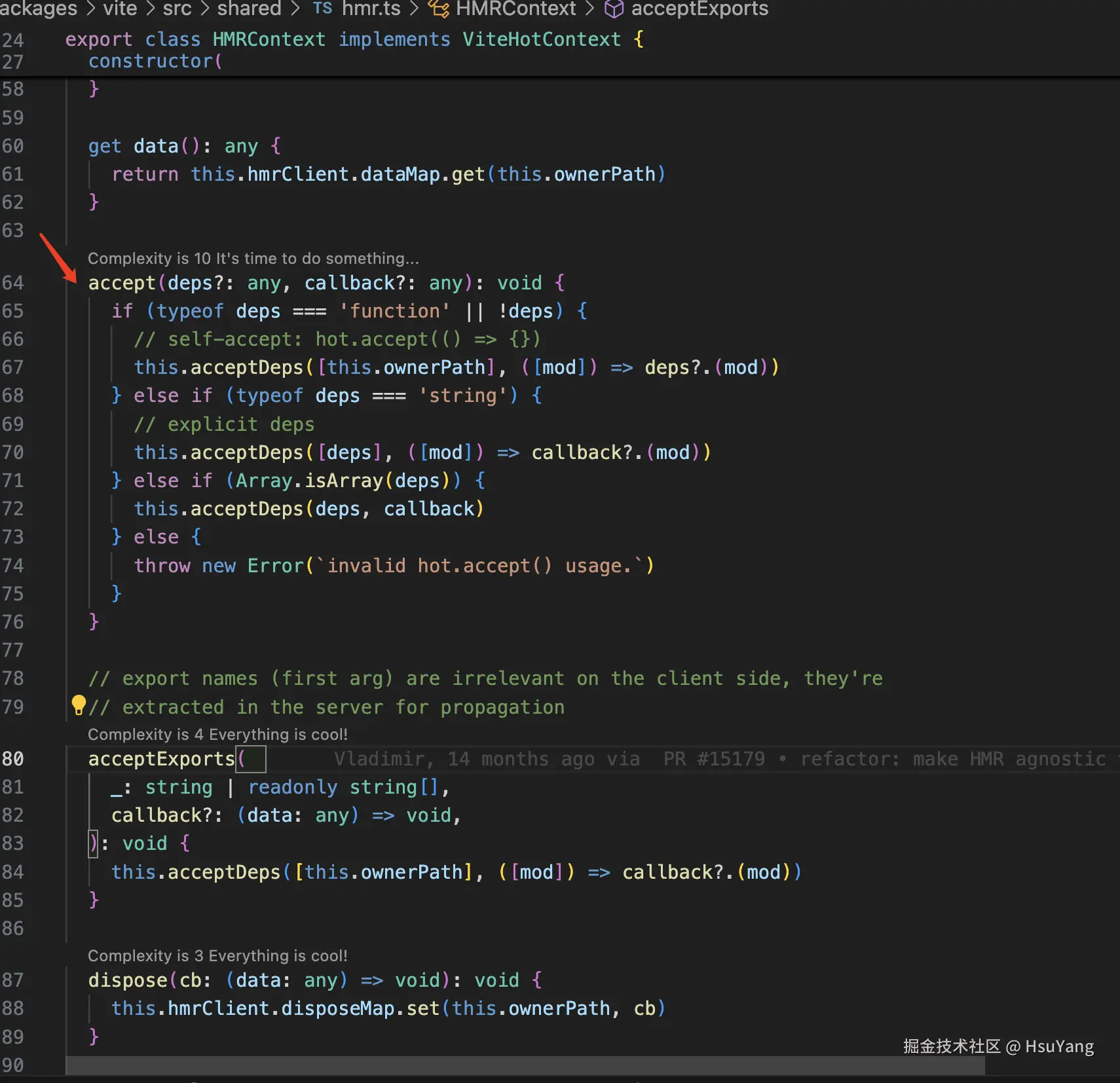
Task: Click the "typeof deps === 'function'" condition line
Action: click(349, 311)
